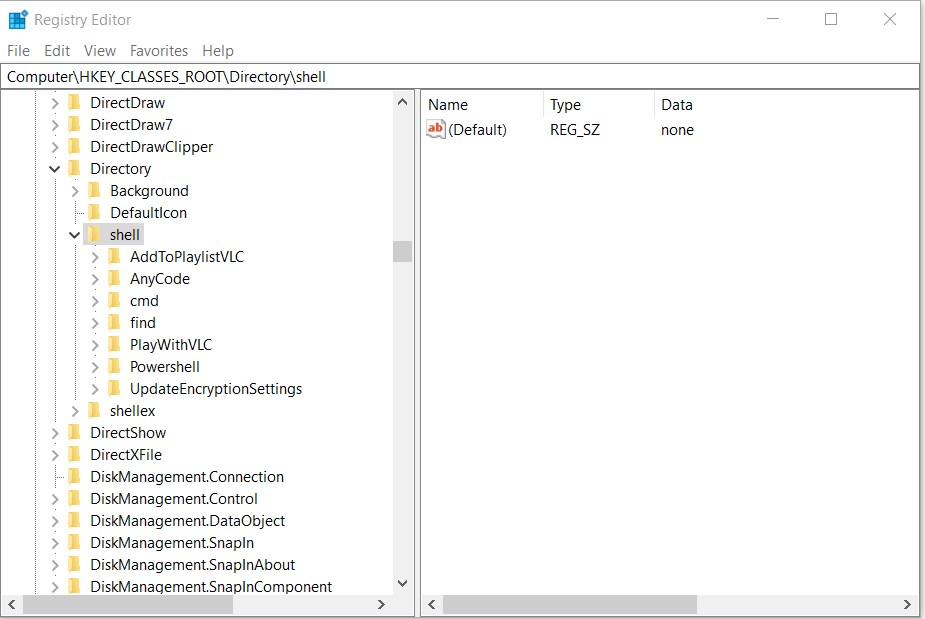Click the registry path address bar

pos(460,76)
